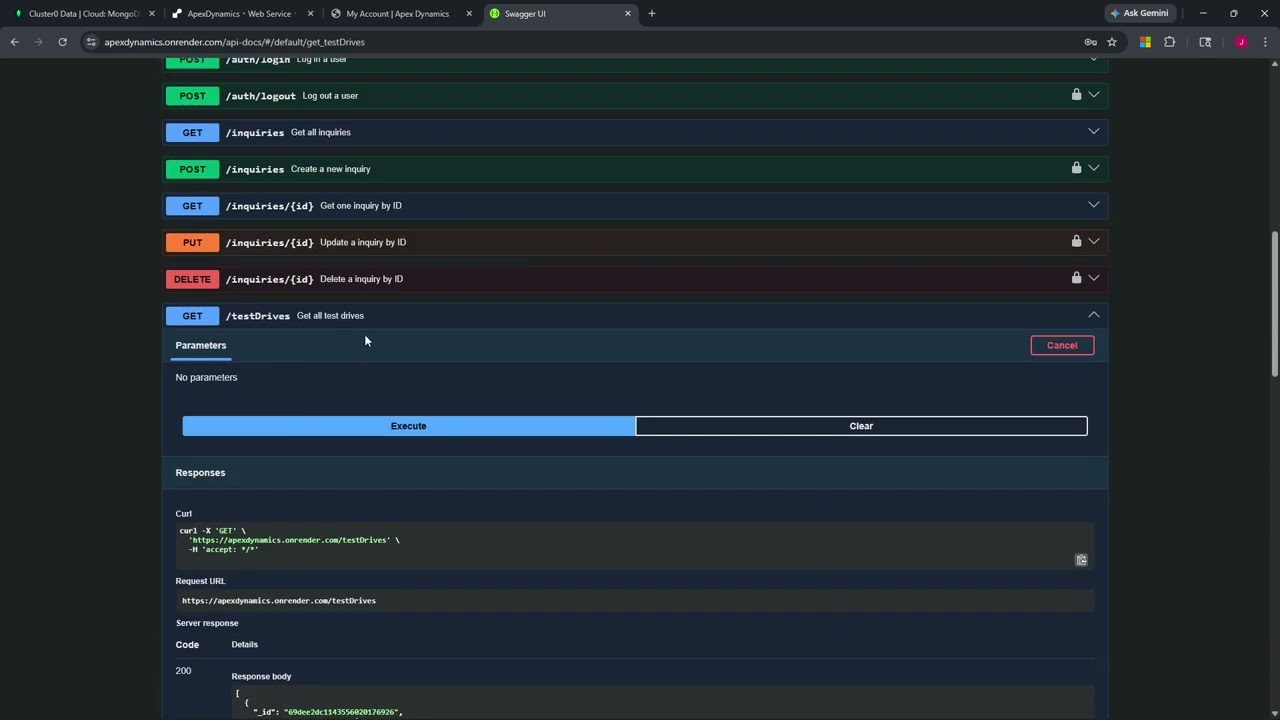The image size is (1280, 720).
Task: Close the ApexDynamics Web Service tab
Action: click(x=310, y=14)
